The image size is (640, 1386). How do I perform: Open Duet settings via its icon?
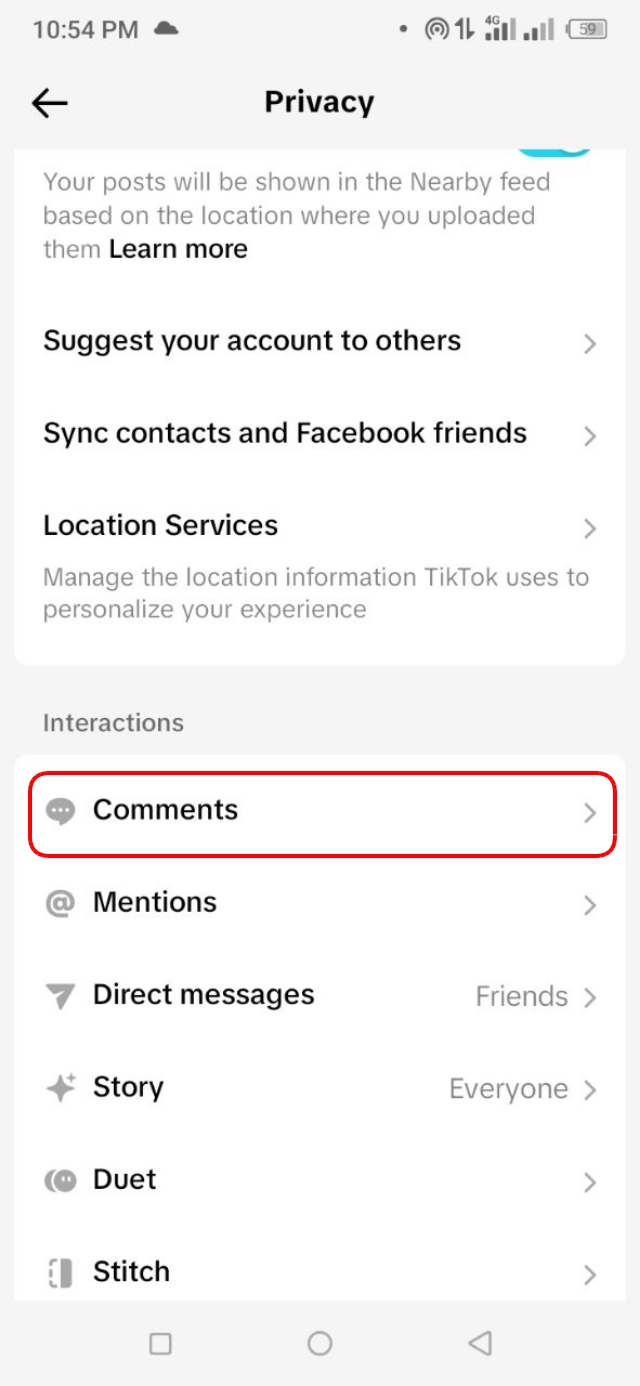[61, 1180]
